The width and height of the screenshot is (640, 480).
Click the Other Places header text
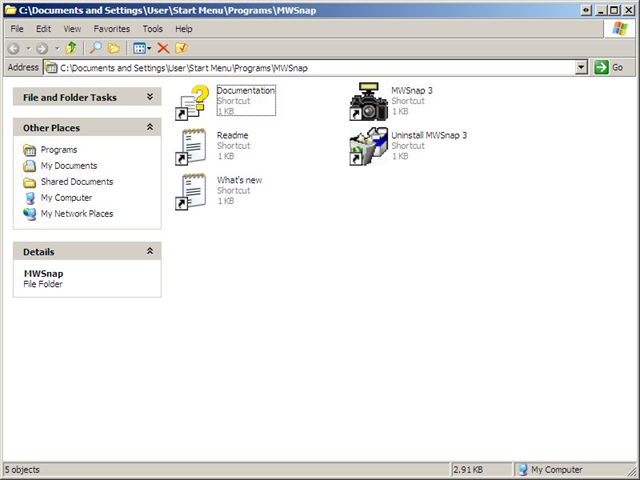point(51,128)
